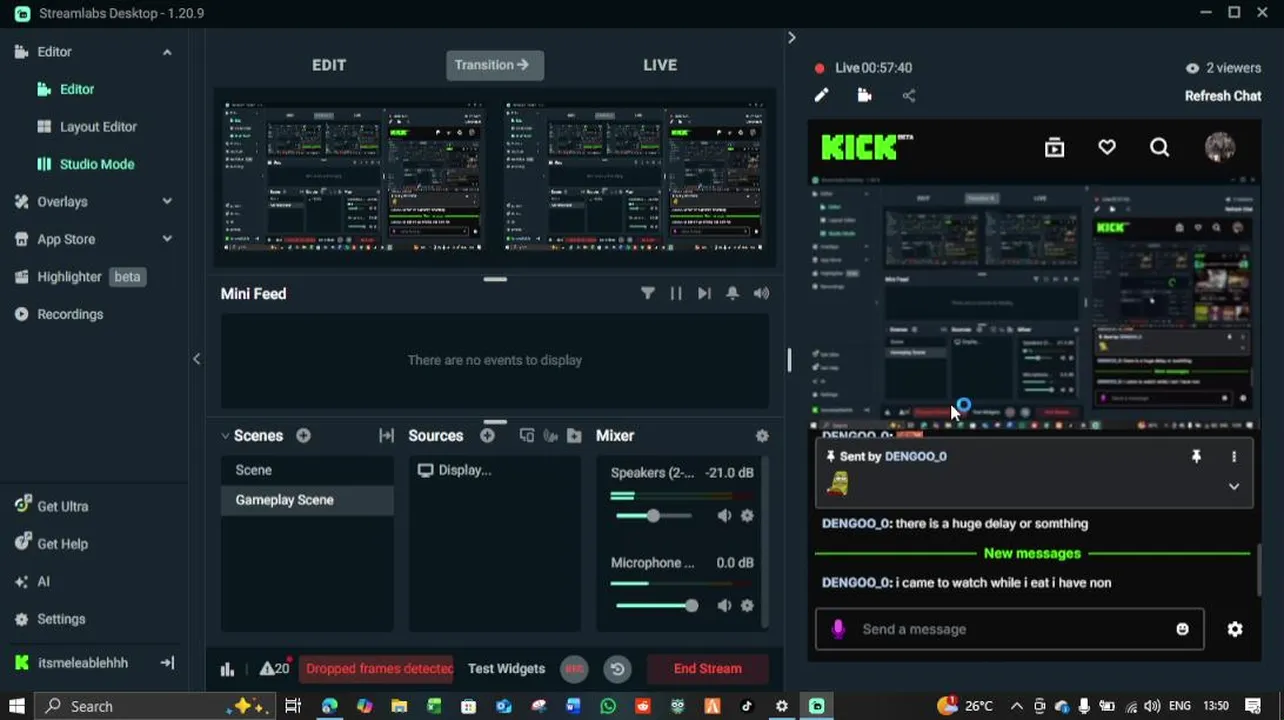Filter the Mini Feed events
The height and width of the screenshot is (720, 1284).
pos(648,293)
